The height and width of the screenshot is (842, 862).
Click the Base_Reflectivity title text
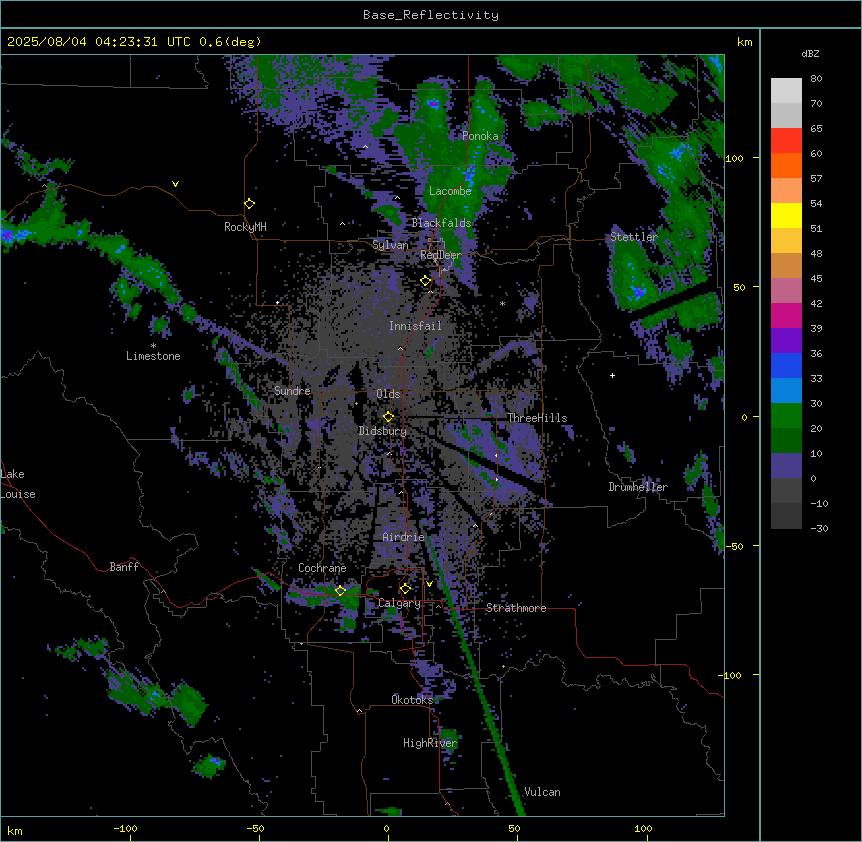coord(431,15)
